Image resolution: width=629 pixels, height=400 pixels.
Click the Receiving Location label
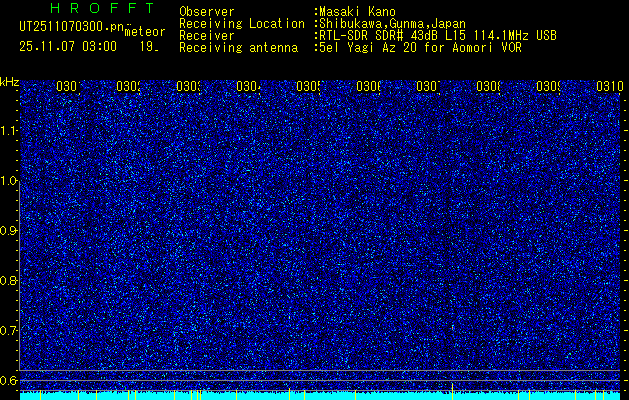(242, 24)
